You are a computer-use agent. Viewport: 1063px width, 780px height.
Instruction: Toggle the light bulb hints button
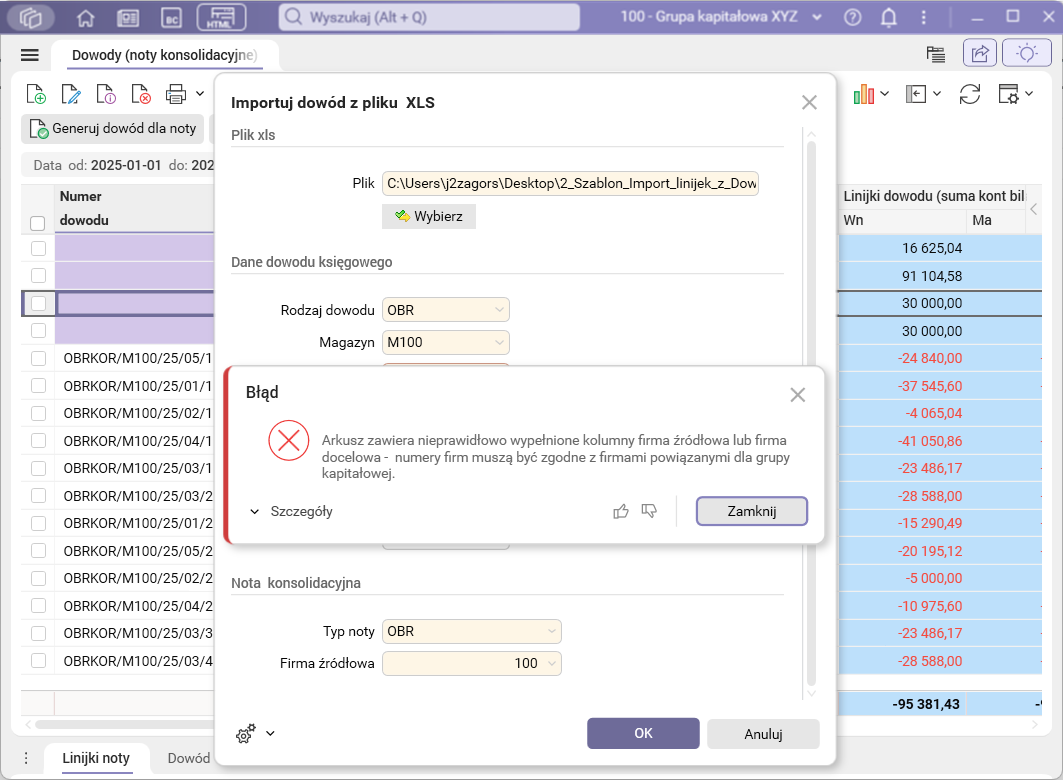(x=1027, y=54)
